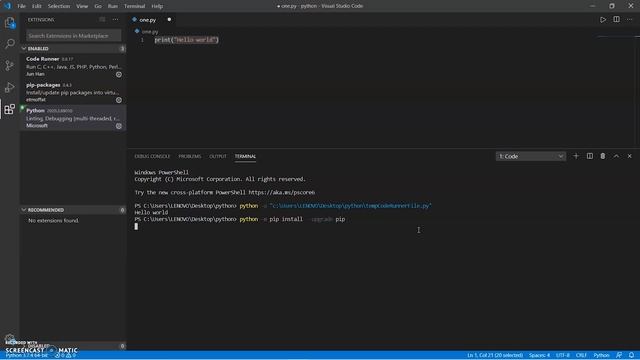Open the Go menu
The width and height of the screenshot is (640, 360).
pos(98,6)
